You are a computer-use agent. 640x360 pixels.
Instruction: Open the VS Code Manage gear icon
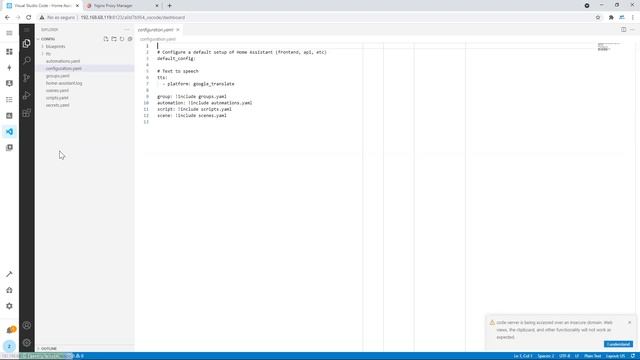point(27,342)
